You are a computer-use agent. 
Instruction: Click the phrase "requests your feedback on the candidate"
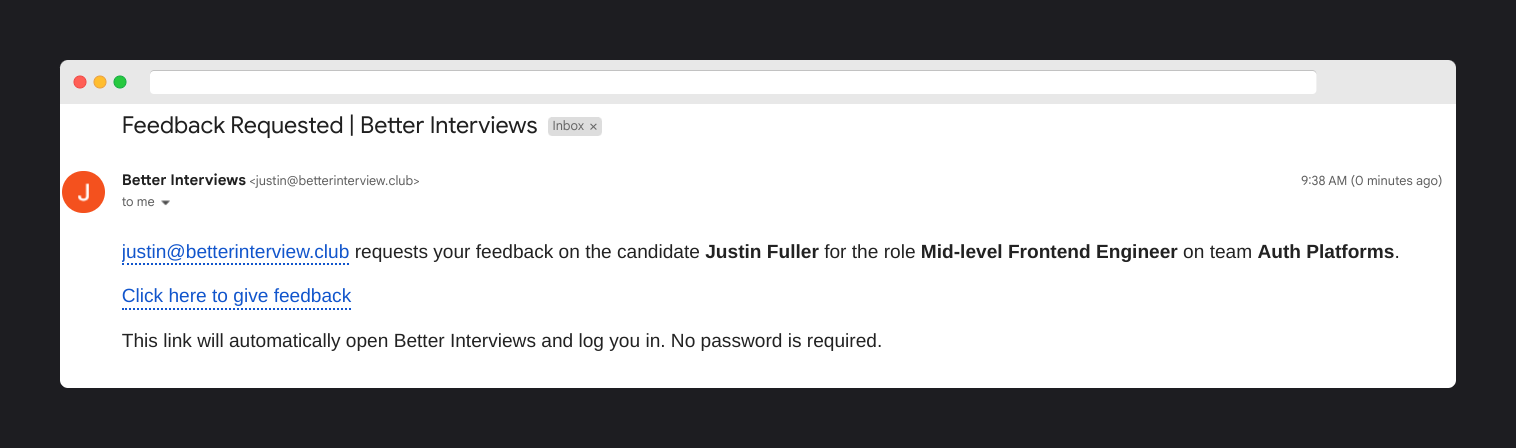point(527,252)
